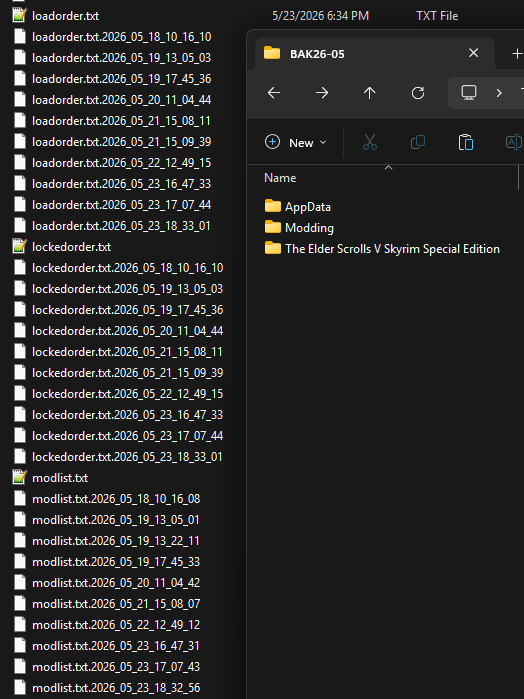
Task: Click the Copy icon in toolbar
Action: [418, 142]
